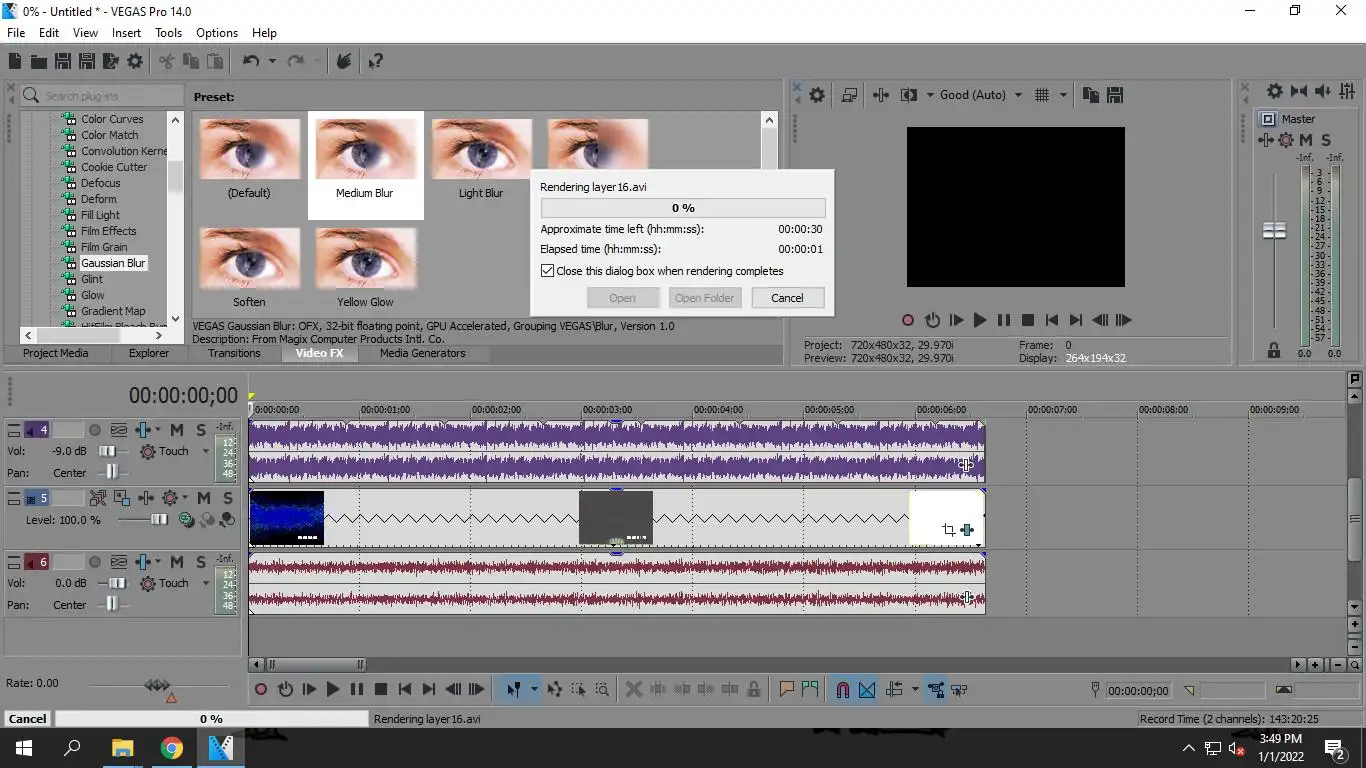Open Project Properties gear in main toolbar
1366x768 pixels.
point(135,61)
